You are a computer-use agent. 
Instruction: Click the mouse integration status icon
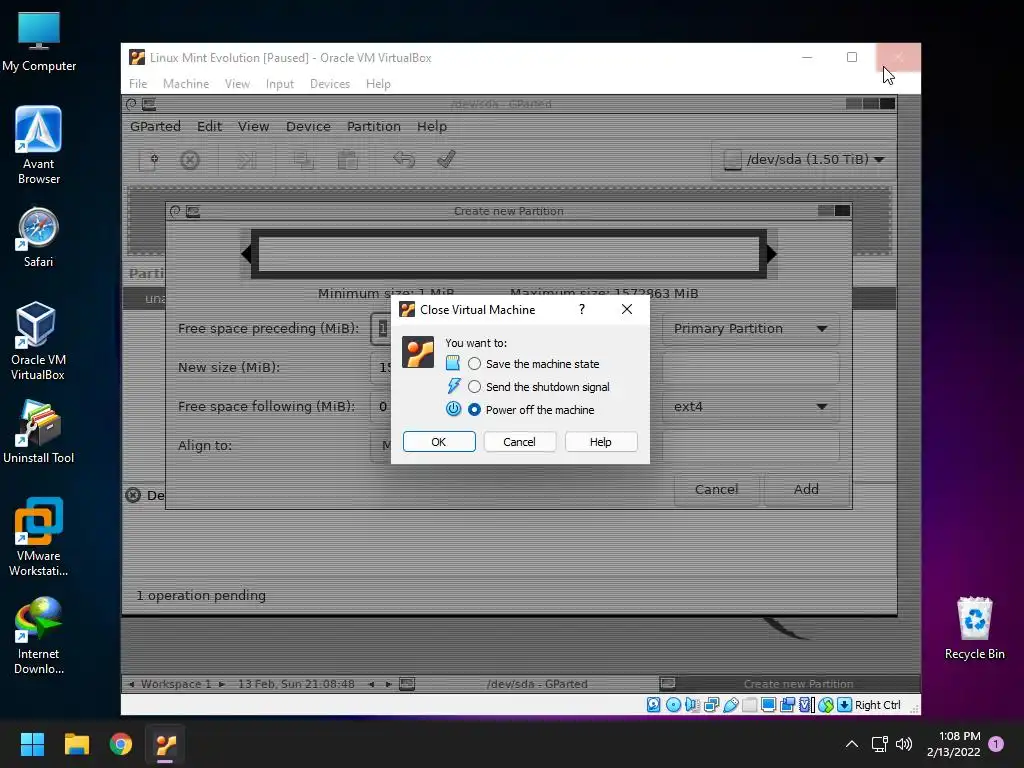point(825,705)
